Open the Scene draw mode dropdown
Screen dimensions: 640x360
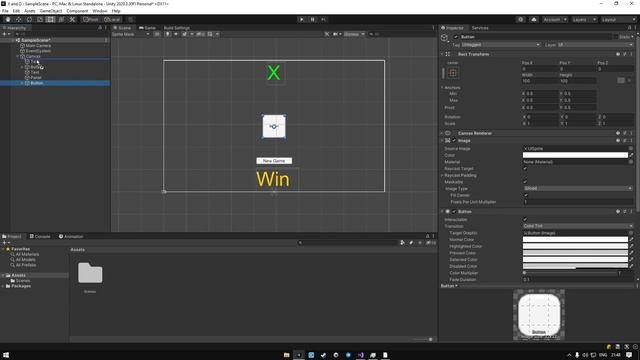point(131,34)
